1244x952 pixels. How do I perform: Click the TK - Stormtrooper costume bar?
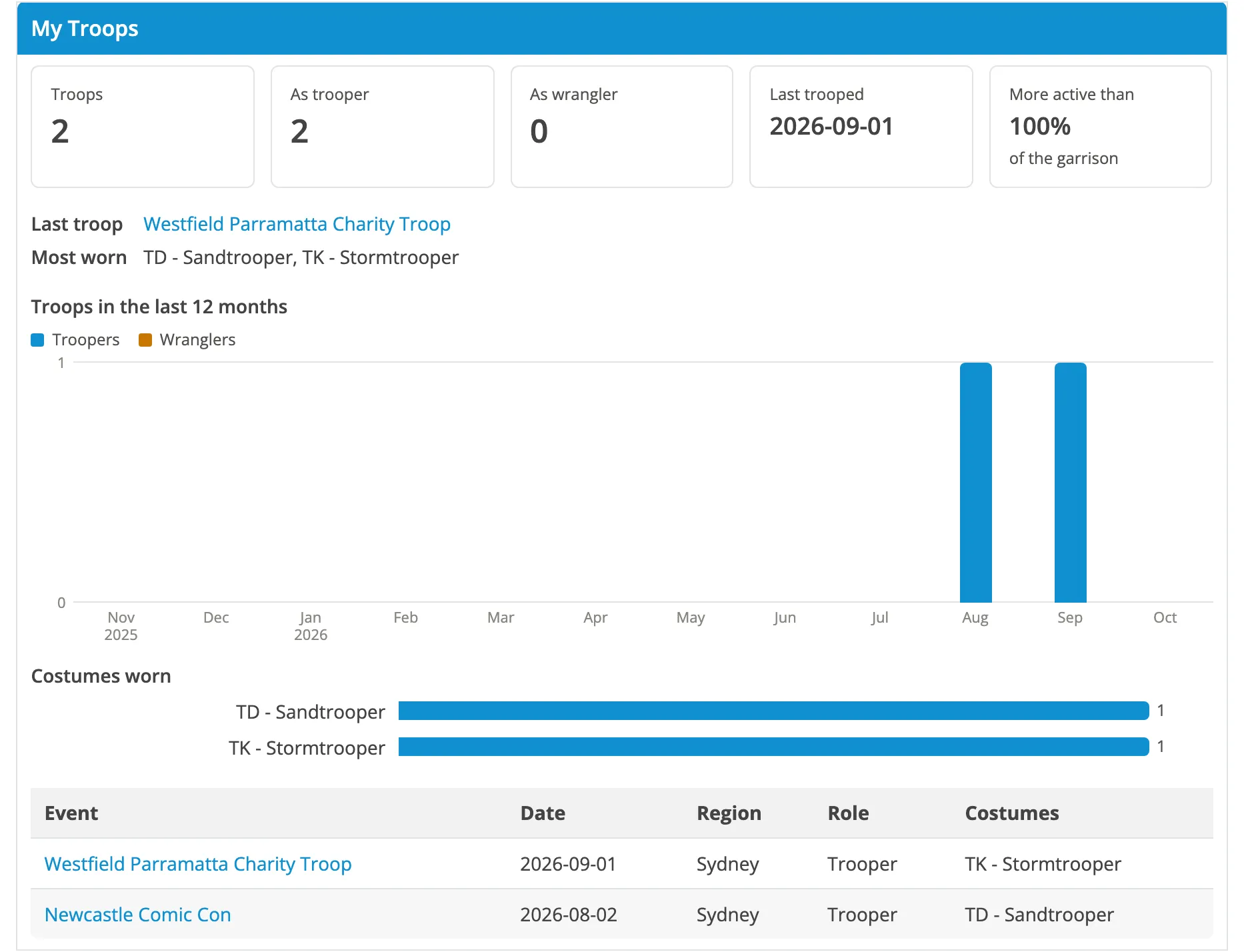(773, 747)
